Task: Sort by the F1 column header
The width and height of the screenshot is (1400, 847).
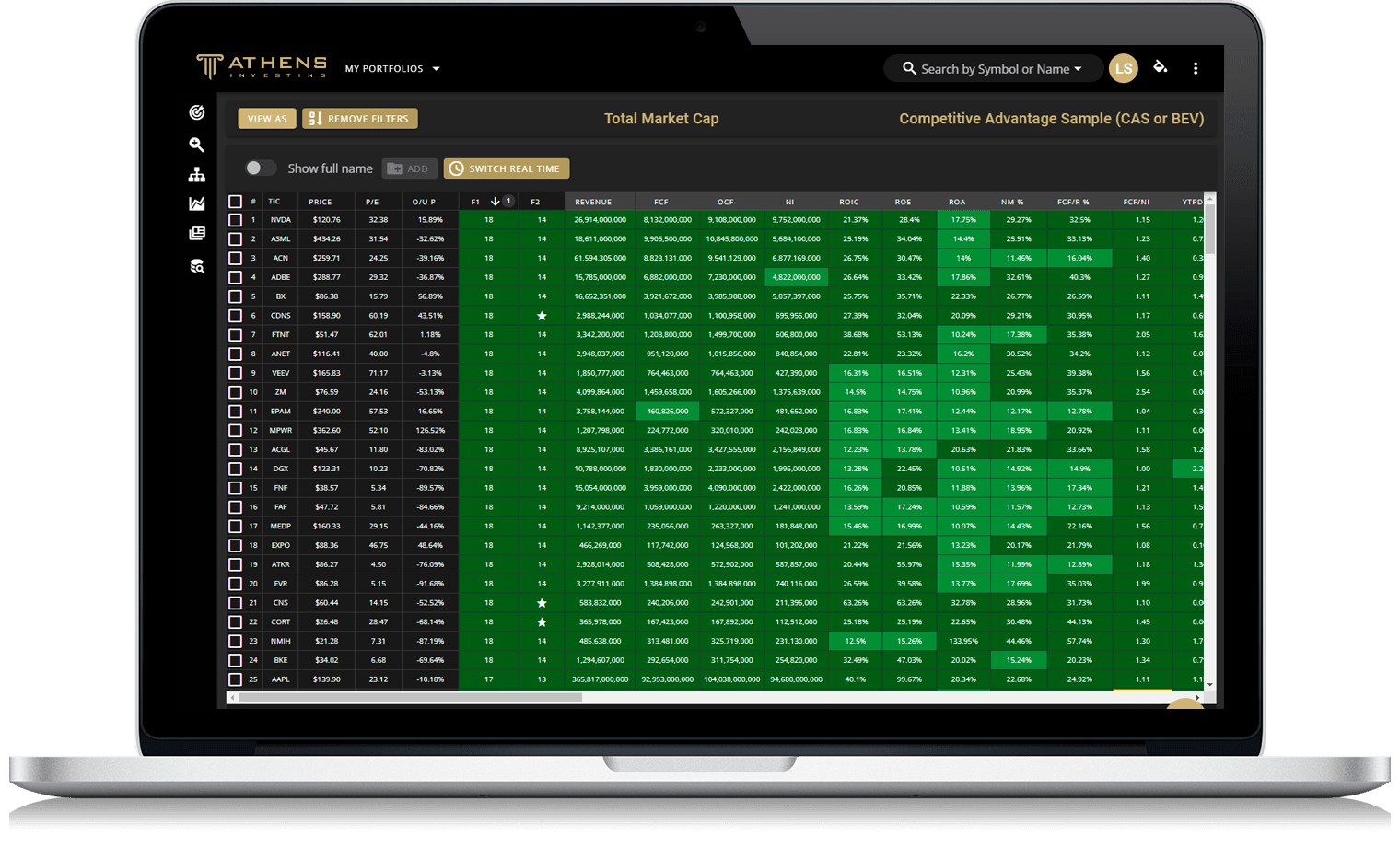Action: point(475,202)
